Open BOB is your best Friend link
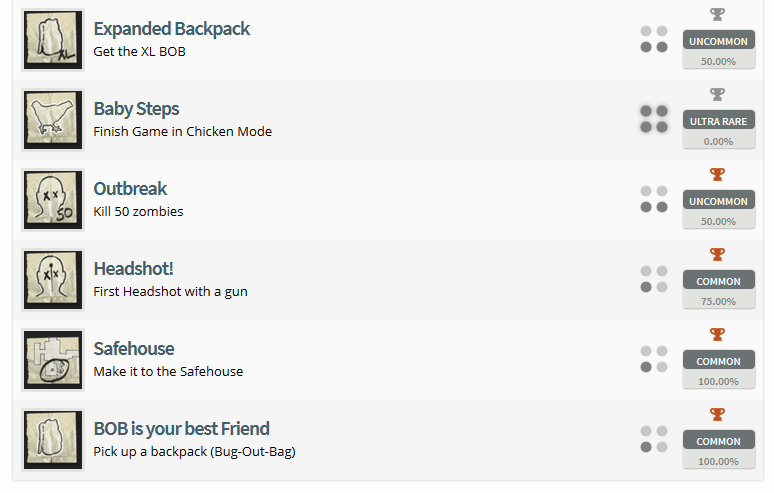The width and height of the screenshot is (774, 493). click(x=181, y=429)
